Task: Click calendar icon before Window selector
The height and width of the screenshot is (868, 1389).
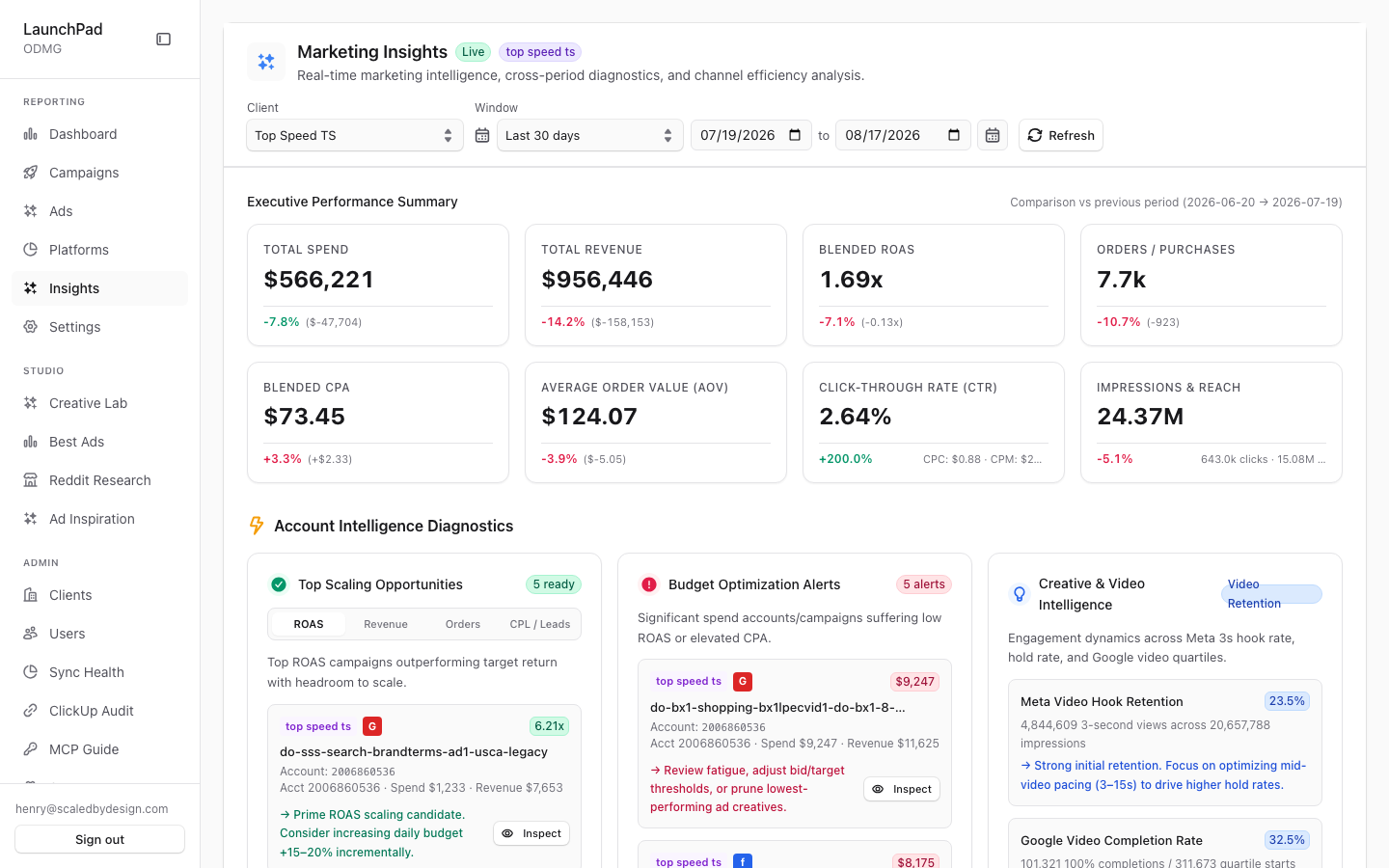Action: coord(482,136)
